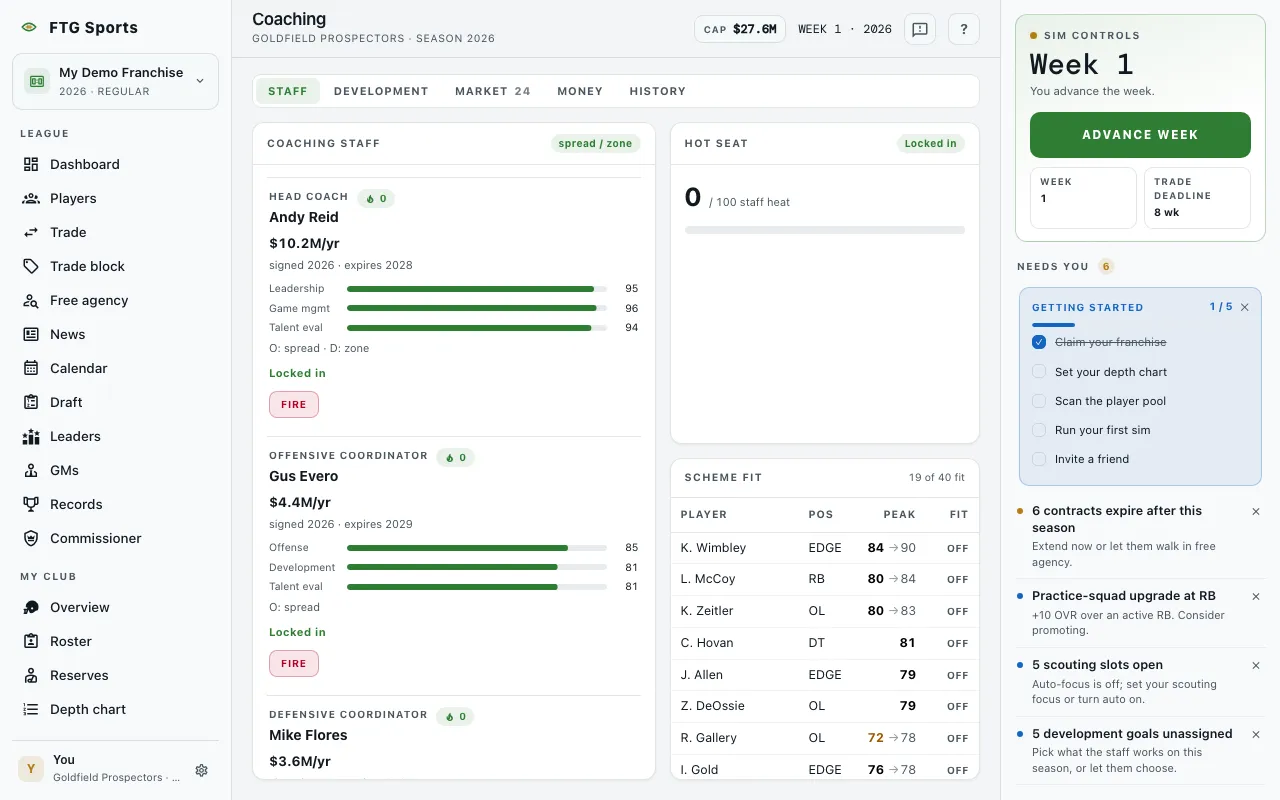Open Leaders via its podium icon
1280x800 pixels.
(x=31, y=436)
